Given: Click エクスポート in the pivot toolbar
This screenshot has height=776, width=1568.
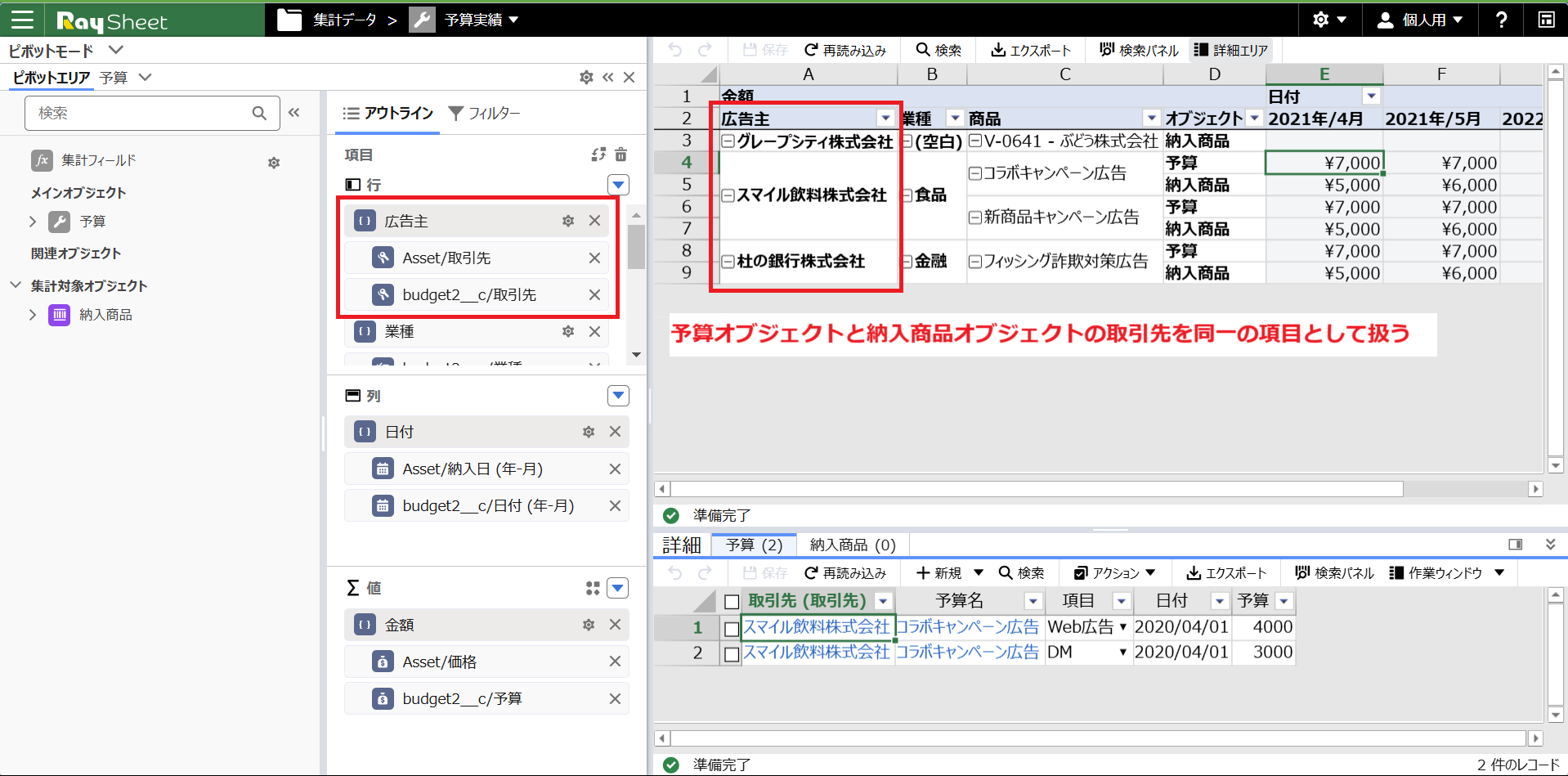Looking at the screenshot, I should click(1031, 50).
